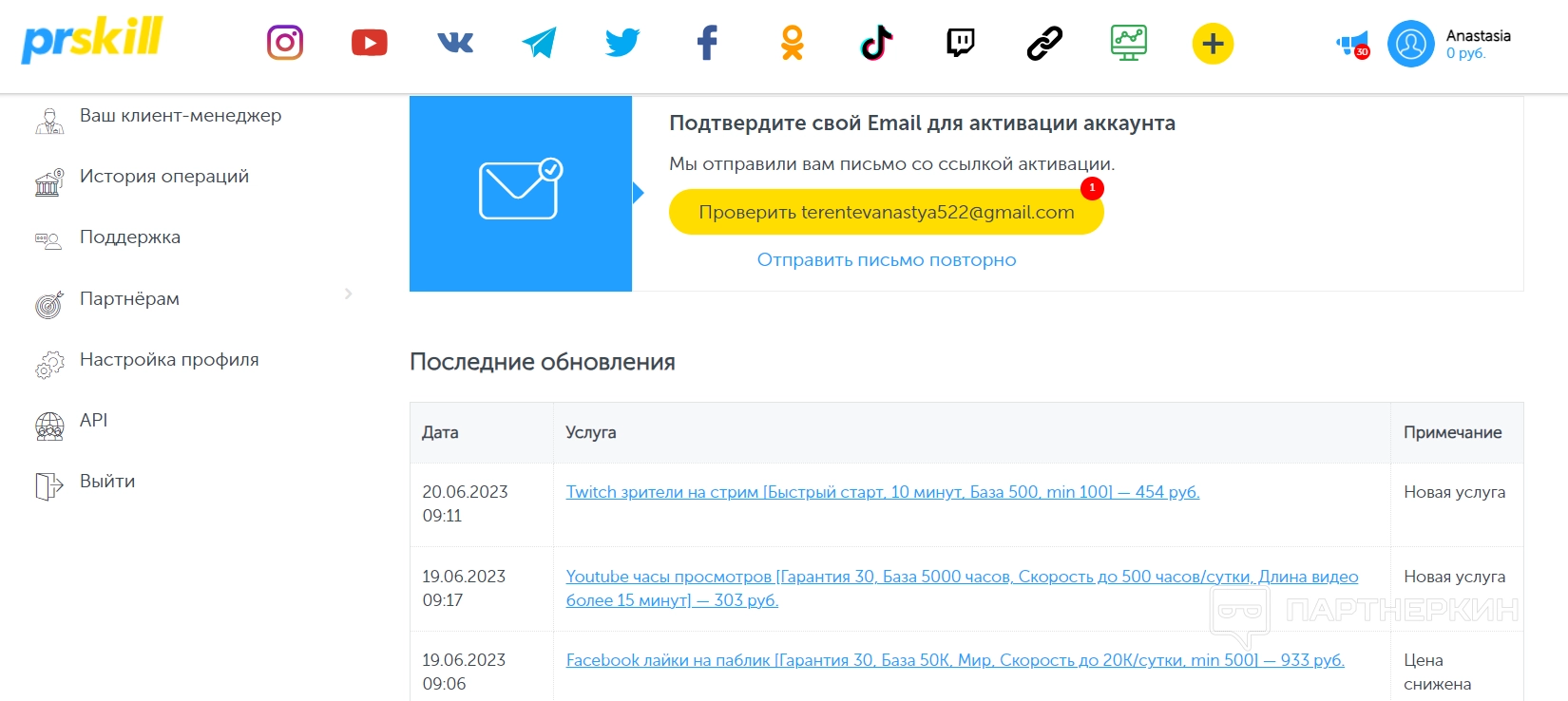Click the bank icon for operations history

pos(49,180)
